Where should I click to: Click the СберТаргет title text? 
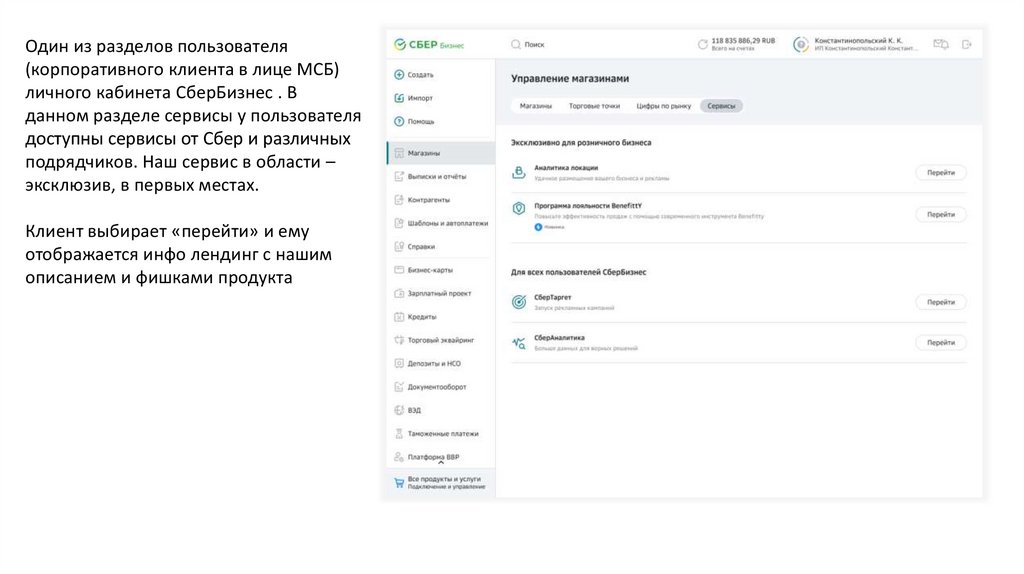pos(552,297)
